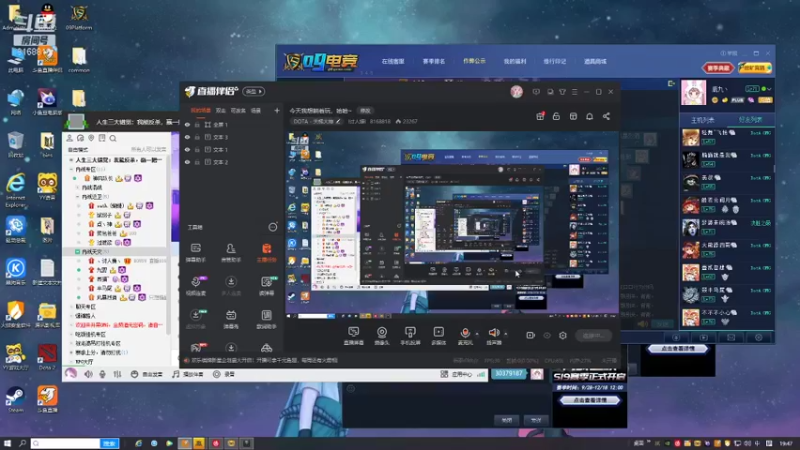Click the padlock icon above the preview
Viewport: 800px width, 450px height.
pyautogui.click(x=556, y=116)
